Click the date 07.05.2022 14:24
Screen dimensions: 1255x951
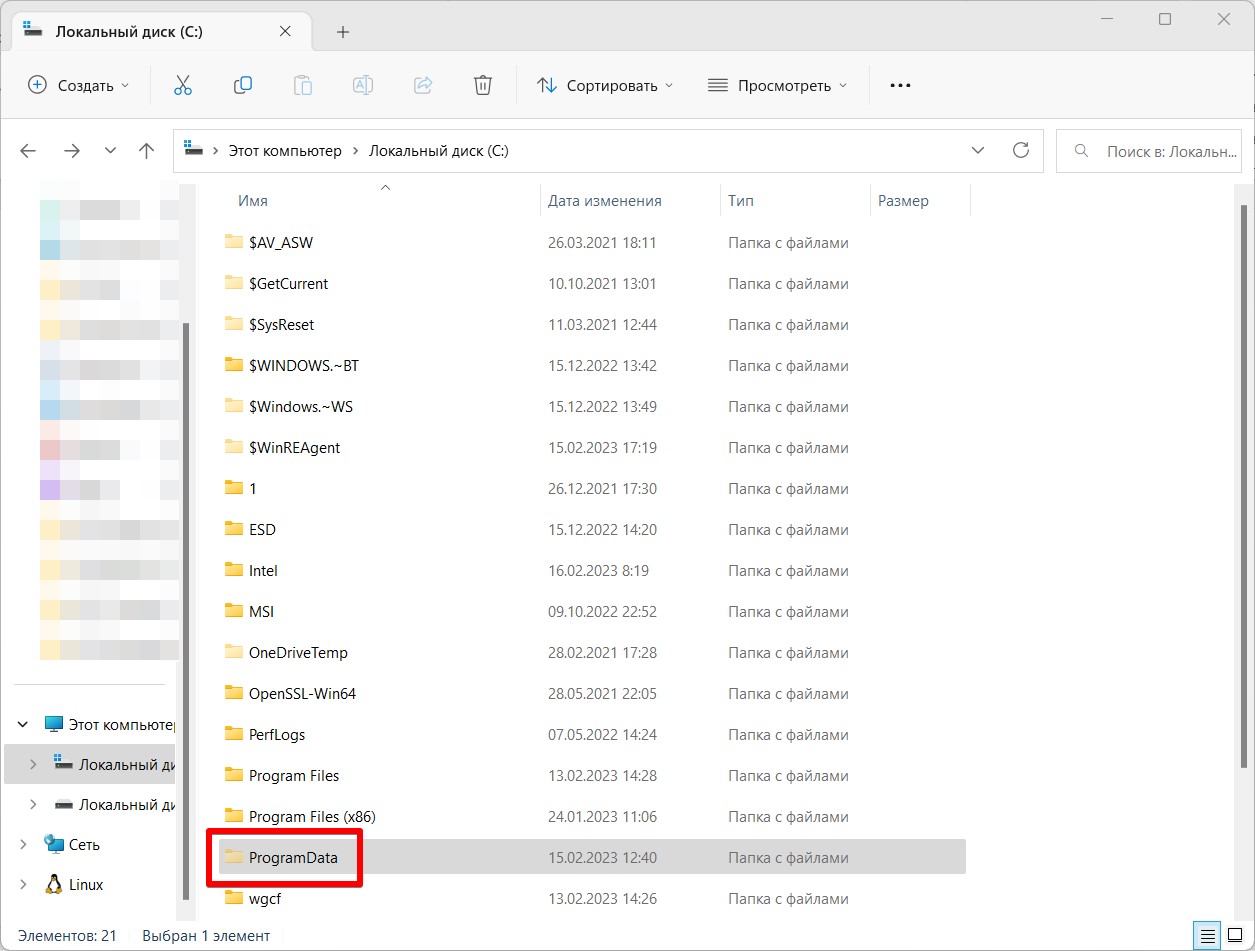[602, 734]
